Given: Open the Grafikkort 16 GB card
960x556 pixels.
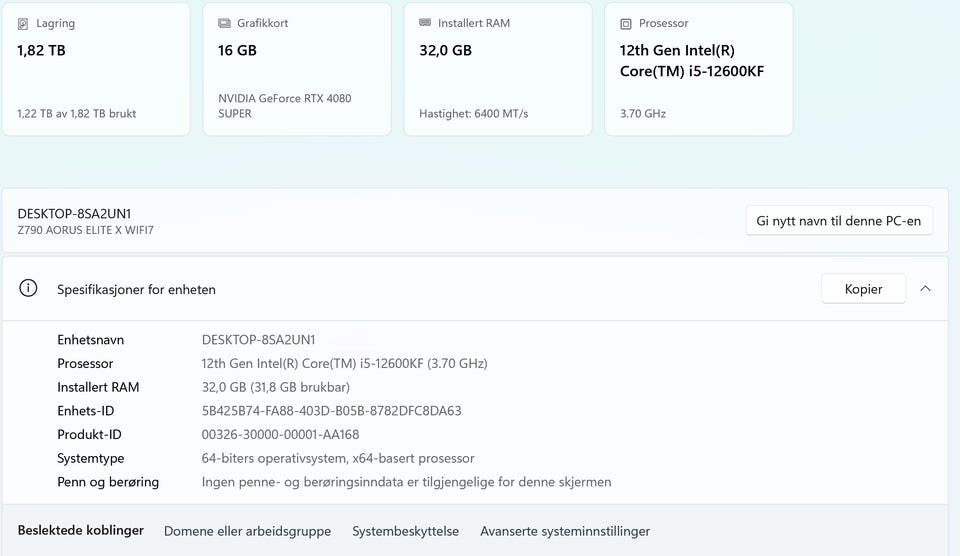Looking at the screenshot, I should [297, 69].
